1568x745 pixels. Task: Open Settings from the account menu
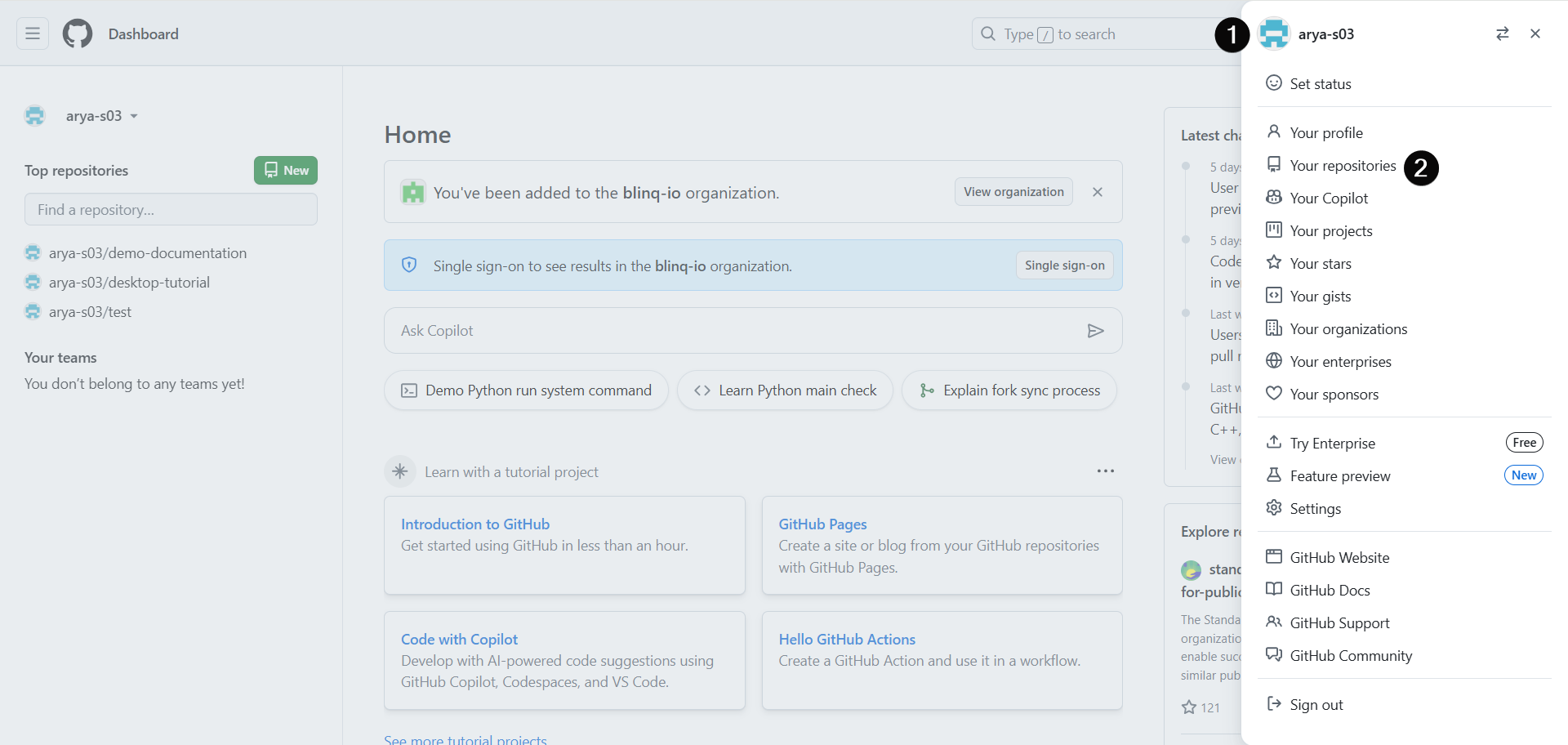click(x=1315, y=508)
